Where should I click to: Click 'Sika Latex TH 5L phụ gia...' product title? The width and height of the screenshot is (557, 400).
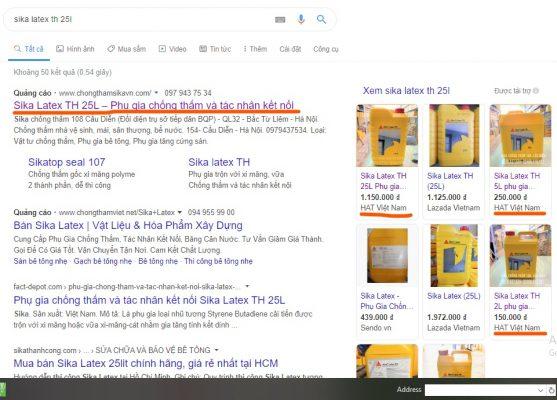pyautogui.click(x=517, y=181)
